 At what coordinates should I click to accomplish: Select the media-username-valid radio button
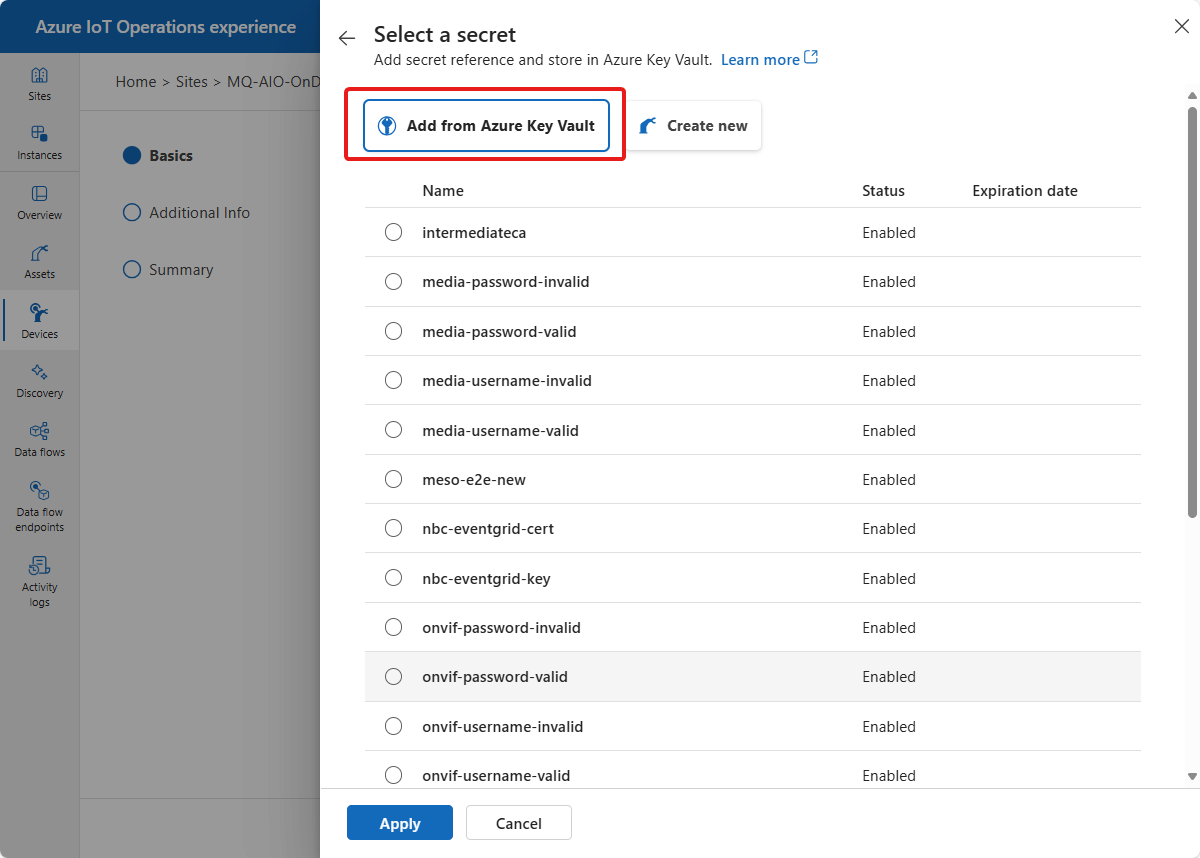click(x=393, y=430)
